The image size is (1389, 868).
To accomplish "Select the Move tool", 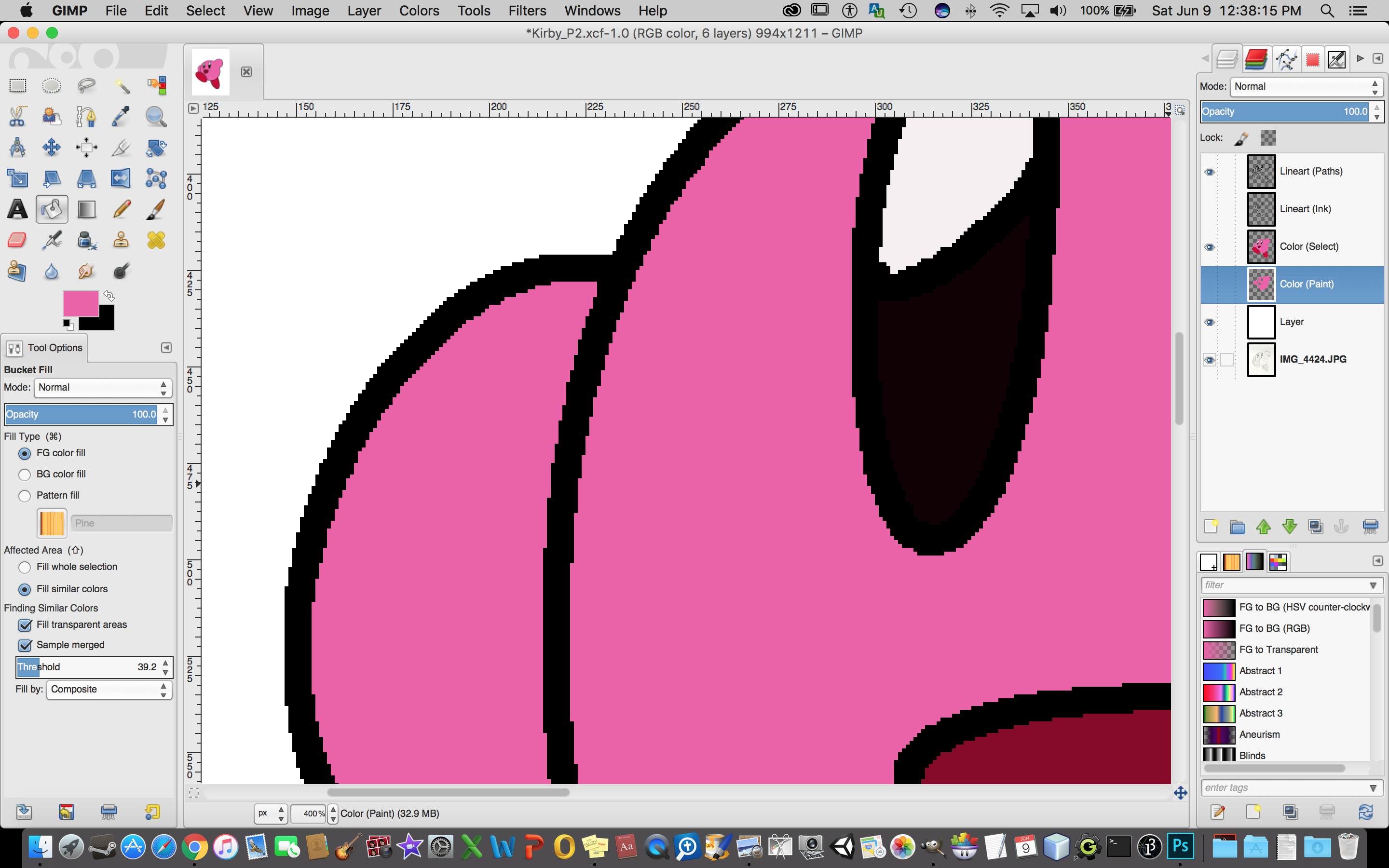I will (x=52, y=148).
